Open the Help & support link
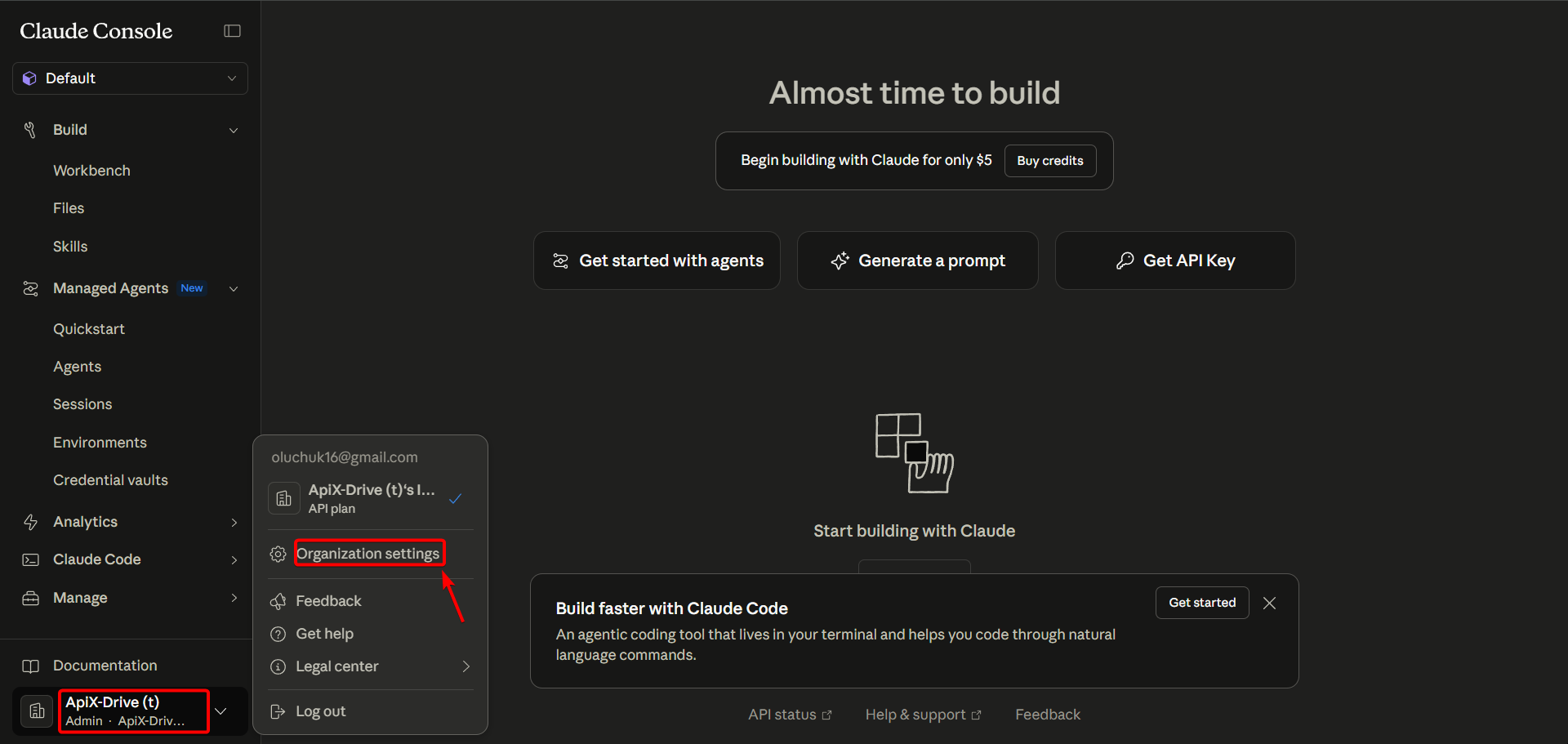Viewport: 1568px width, 744px height. (923, 715)
